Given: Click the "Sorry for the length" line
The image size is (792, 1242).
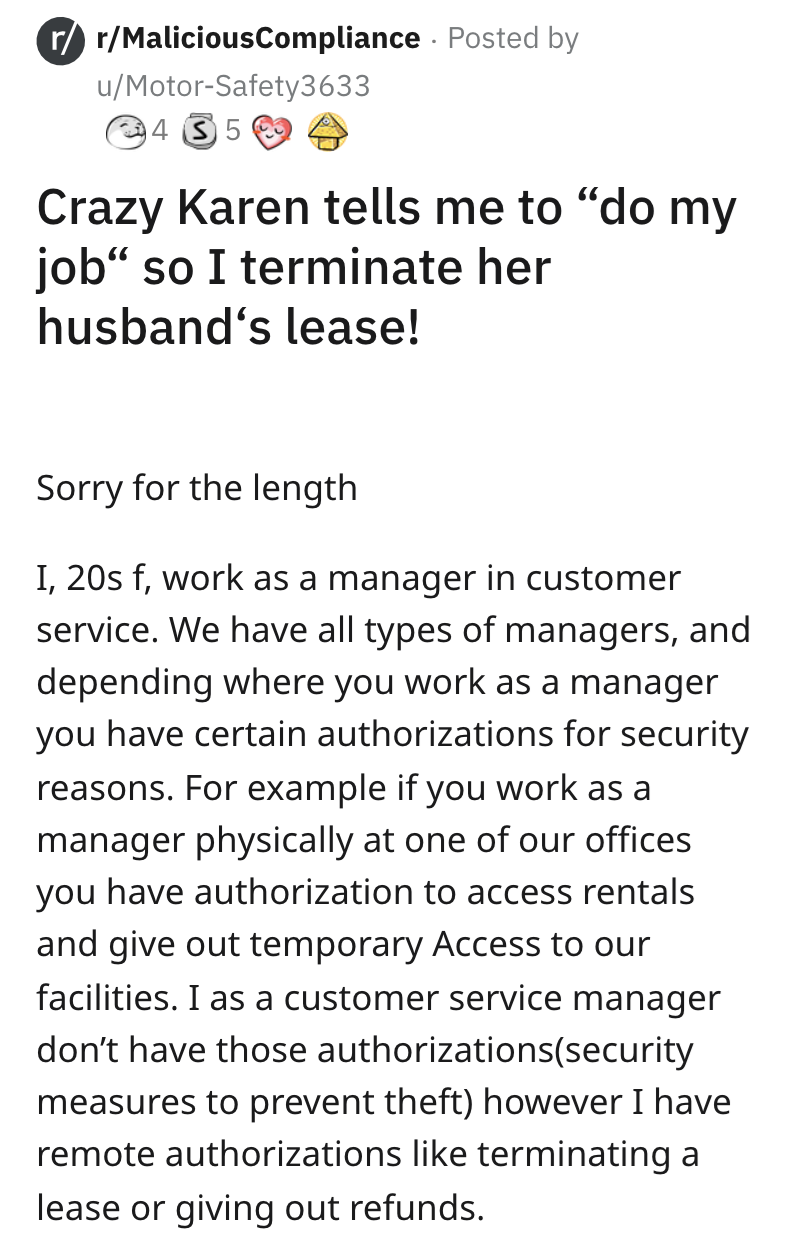Looking at the screenshot, I should point(197,488).
